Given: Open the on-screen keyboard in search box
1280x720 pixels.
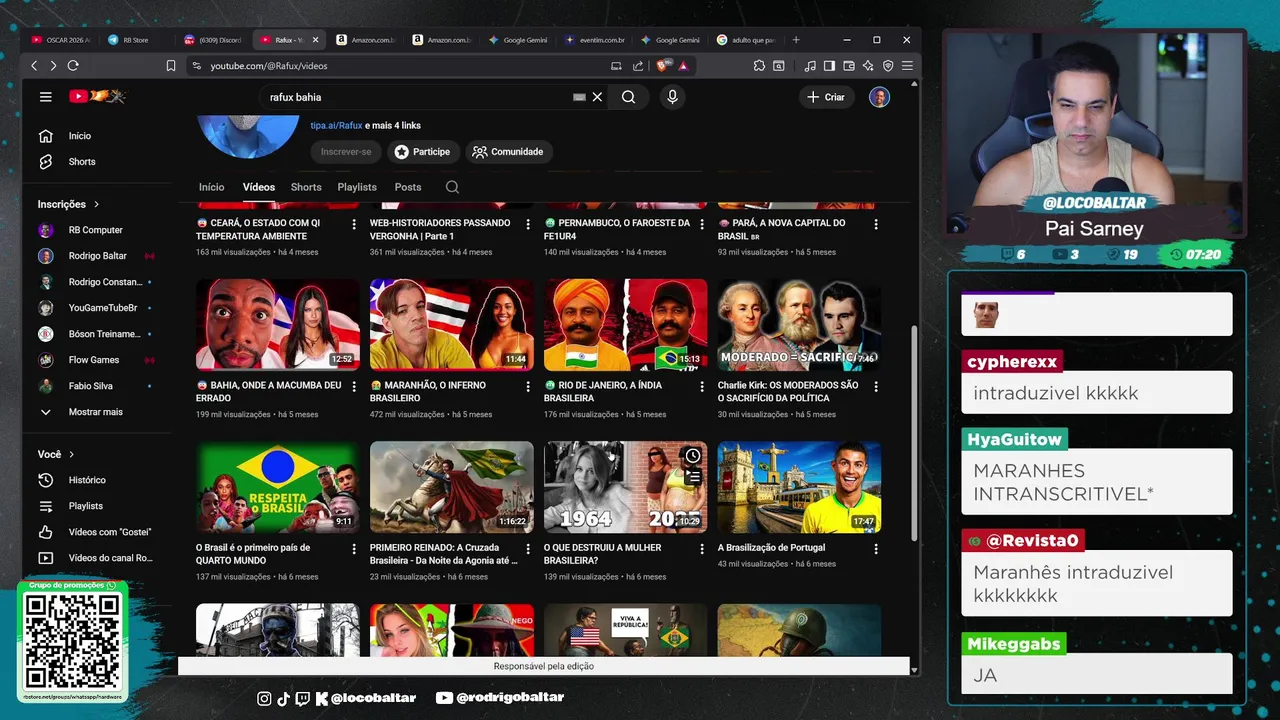Looking at the screenshot, I should (x=579, y=97).
